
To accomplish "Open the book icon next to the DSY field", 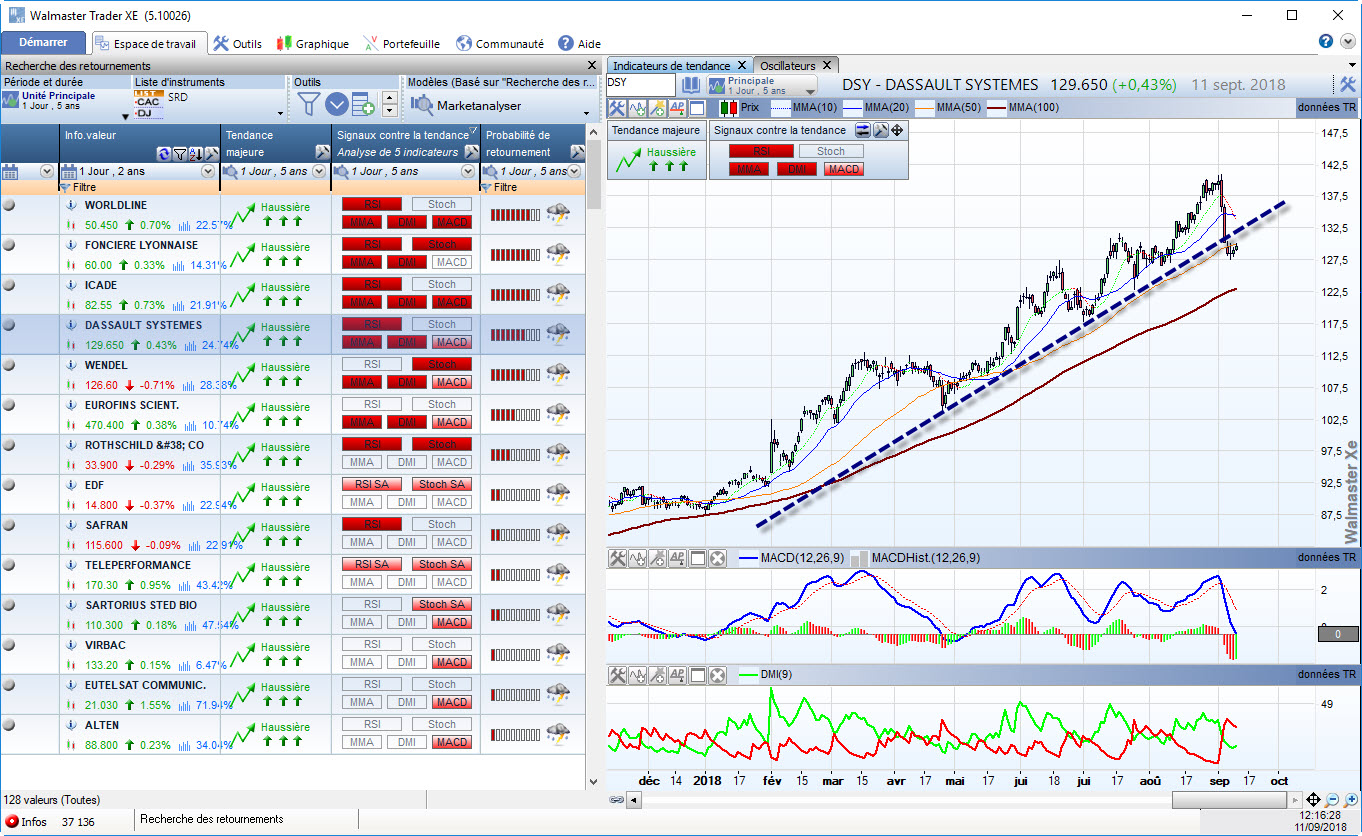I will click(691, 84).
